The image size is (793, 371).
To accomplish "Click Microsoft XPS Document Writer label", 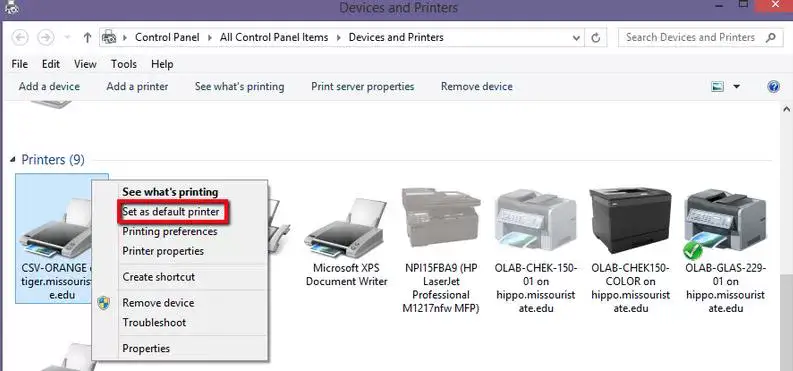I will pos(346,275).
